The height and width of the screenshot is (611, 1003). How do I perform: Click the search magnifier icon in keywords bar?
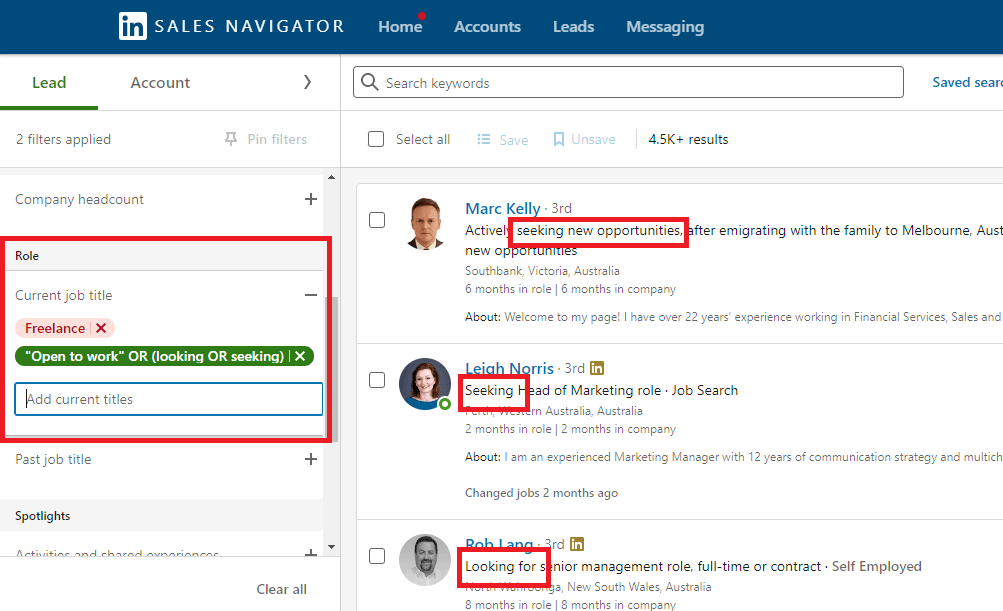370,82
